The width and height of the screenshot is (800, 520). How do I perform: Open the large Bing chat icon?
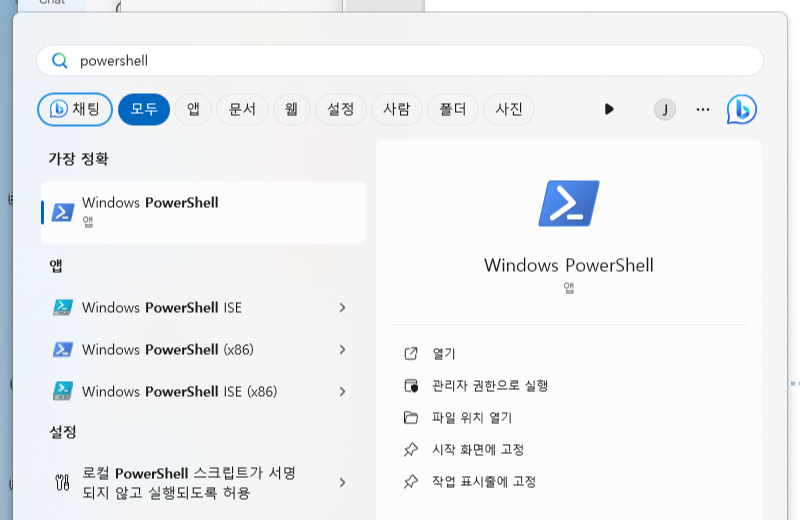point(742,109)
